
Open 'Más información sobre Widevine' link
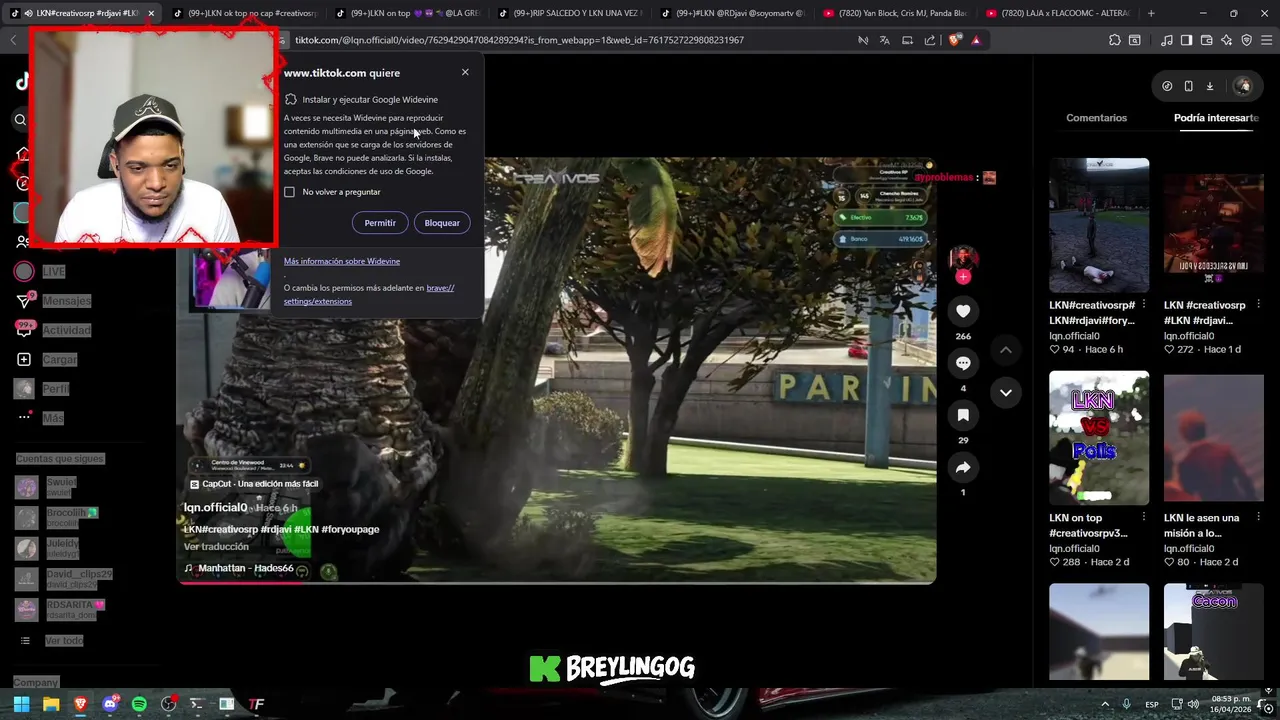pos(342,261)
